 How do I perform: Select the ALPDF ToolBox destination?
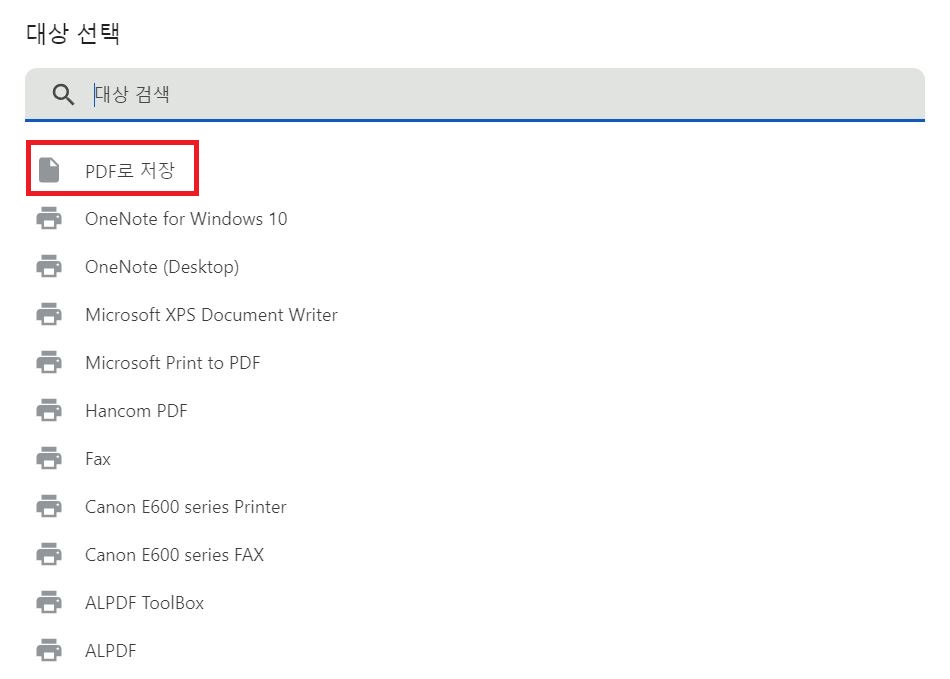click(x=144, y=603)
